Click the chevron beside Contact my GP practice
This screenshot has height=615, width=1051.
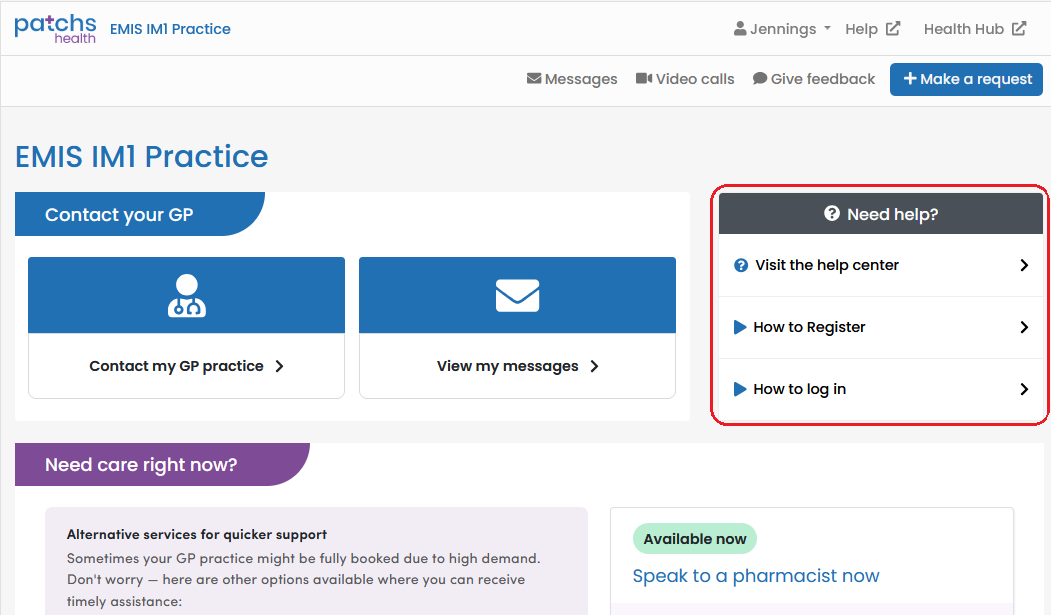(280, 366)
